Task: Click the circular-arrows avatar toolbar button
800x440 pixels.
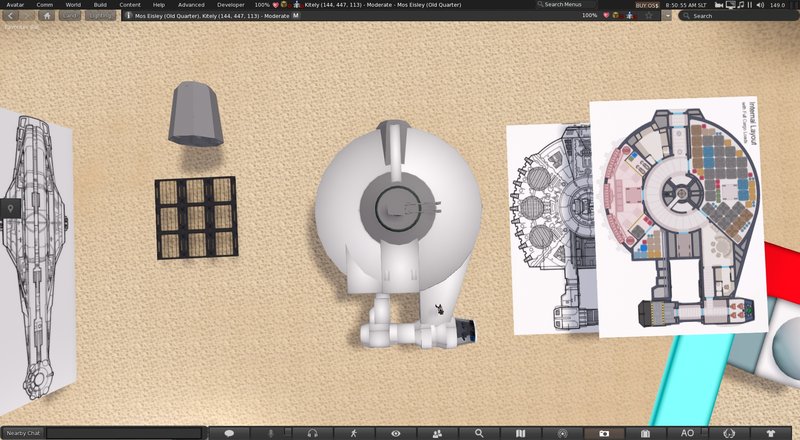Action: coord(729,433)
